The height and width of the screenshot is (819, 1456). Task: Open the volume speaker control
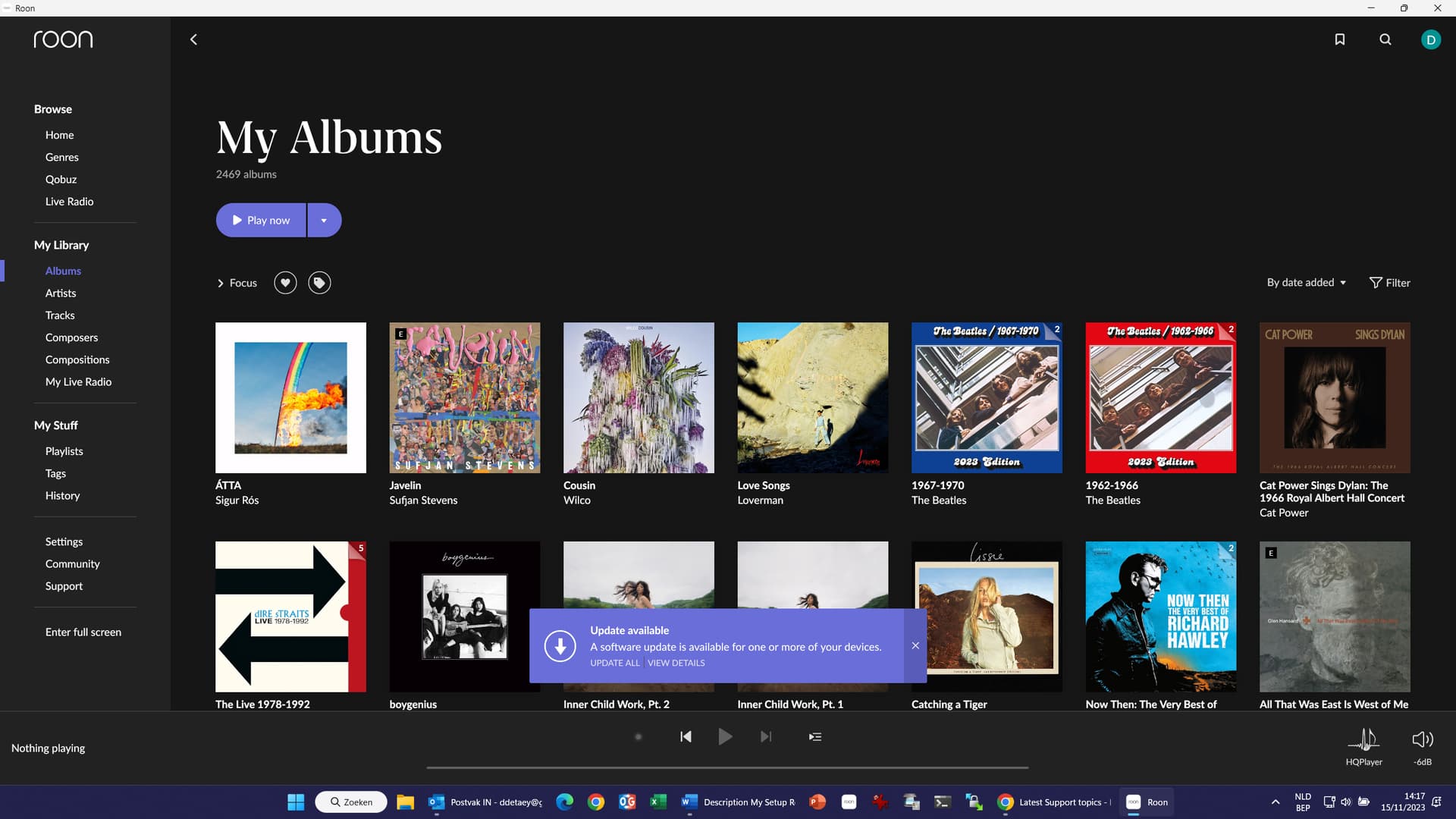pyautogui.click(x=1423, y=739)
